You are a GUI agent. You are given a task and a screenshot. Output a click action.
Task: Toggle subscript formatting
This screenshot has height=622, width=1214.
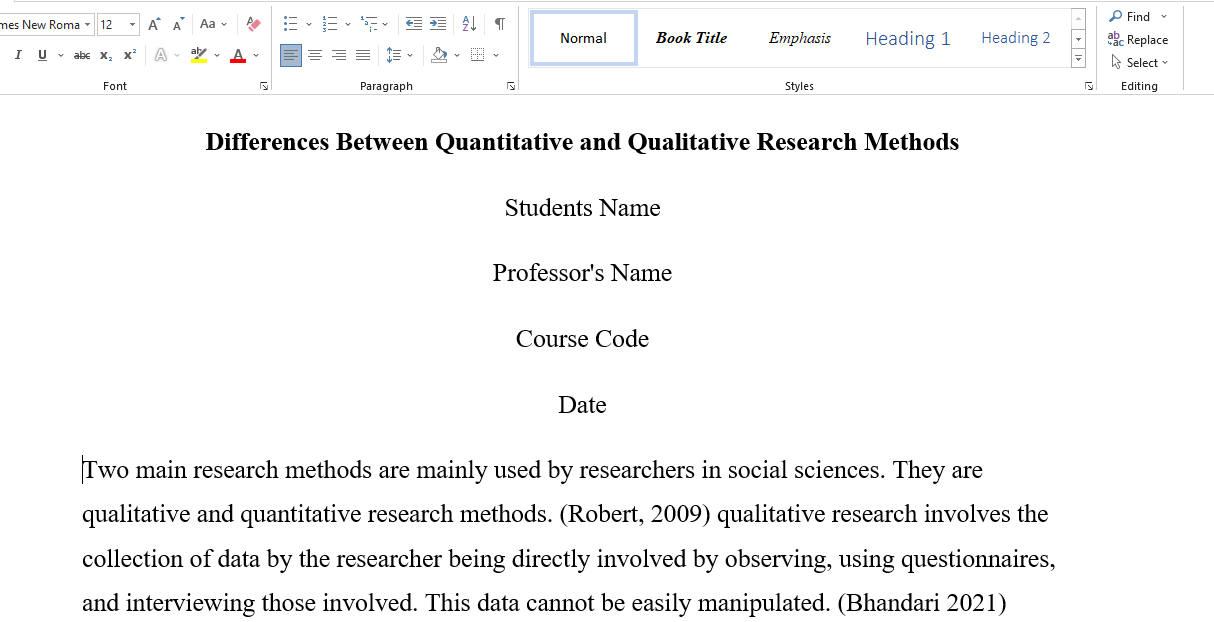tap(106, 55)
